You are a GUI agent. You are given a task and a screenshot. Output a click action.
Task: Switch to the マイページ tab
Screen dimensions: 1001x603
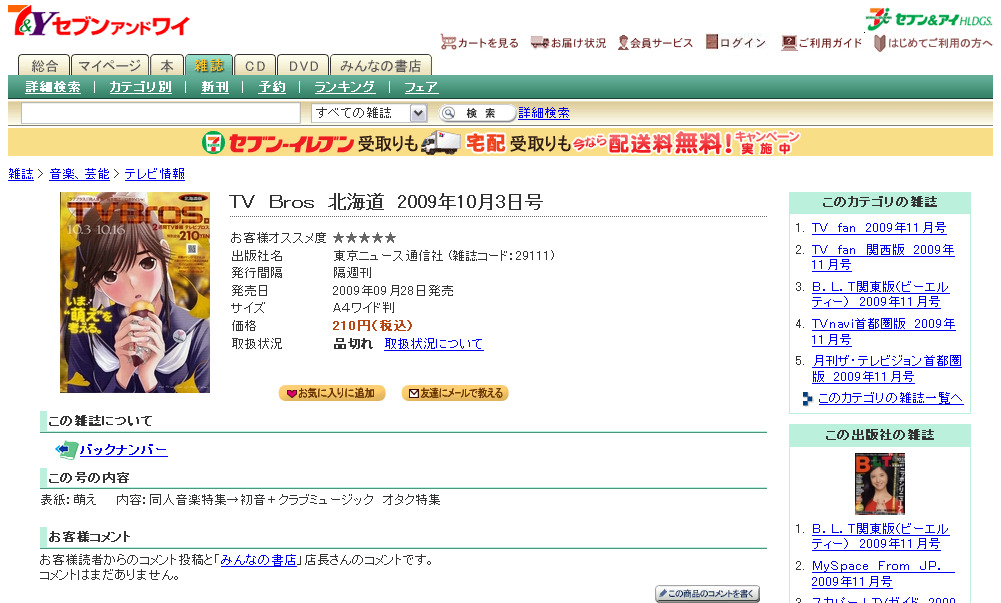click(x=109, y=66)
